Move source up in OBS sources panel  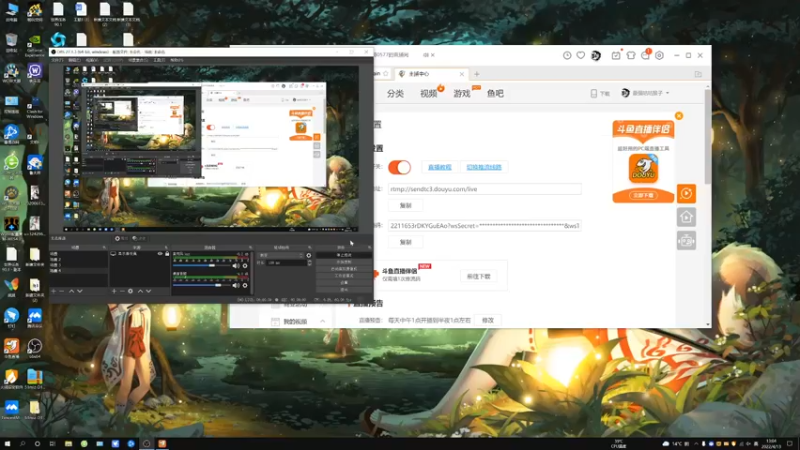coord(140,291)
